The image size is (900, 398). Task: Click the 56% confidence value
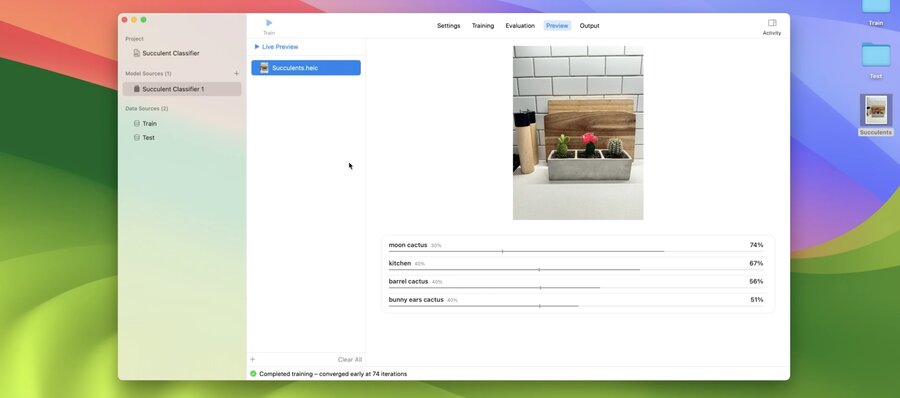756,281
